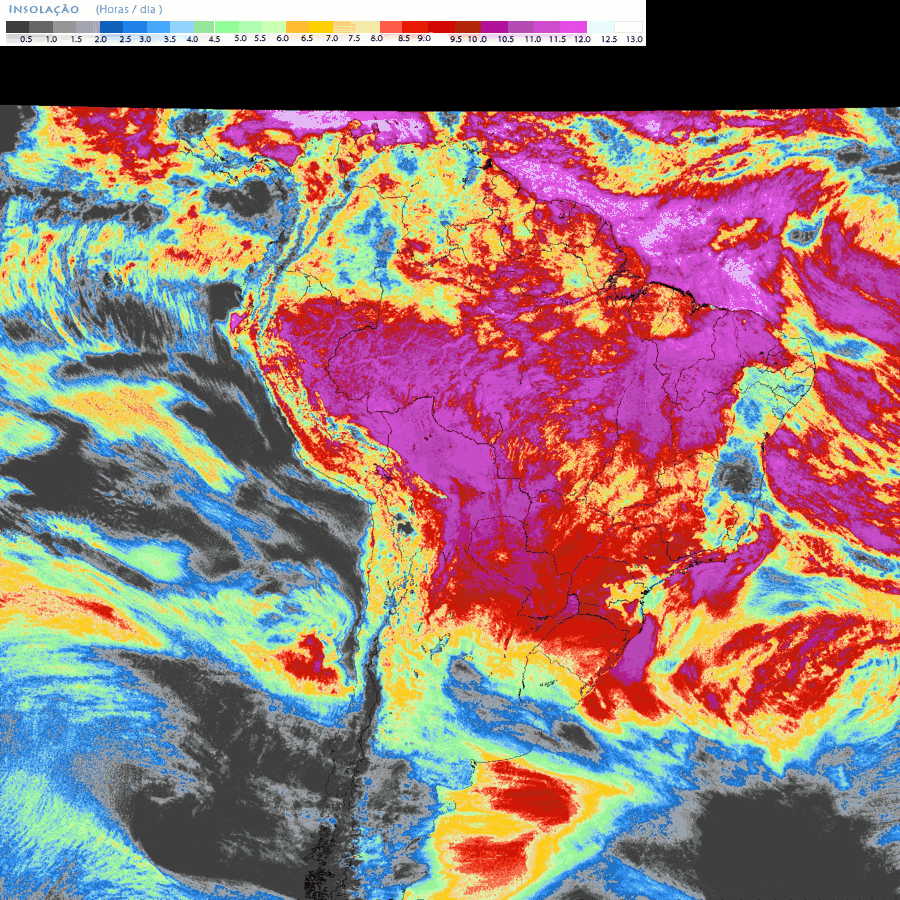The image size is (900, 900).
Task: Select pale cyan swatch between 12.0 and 12.5
Action: [x=600, y=27]
